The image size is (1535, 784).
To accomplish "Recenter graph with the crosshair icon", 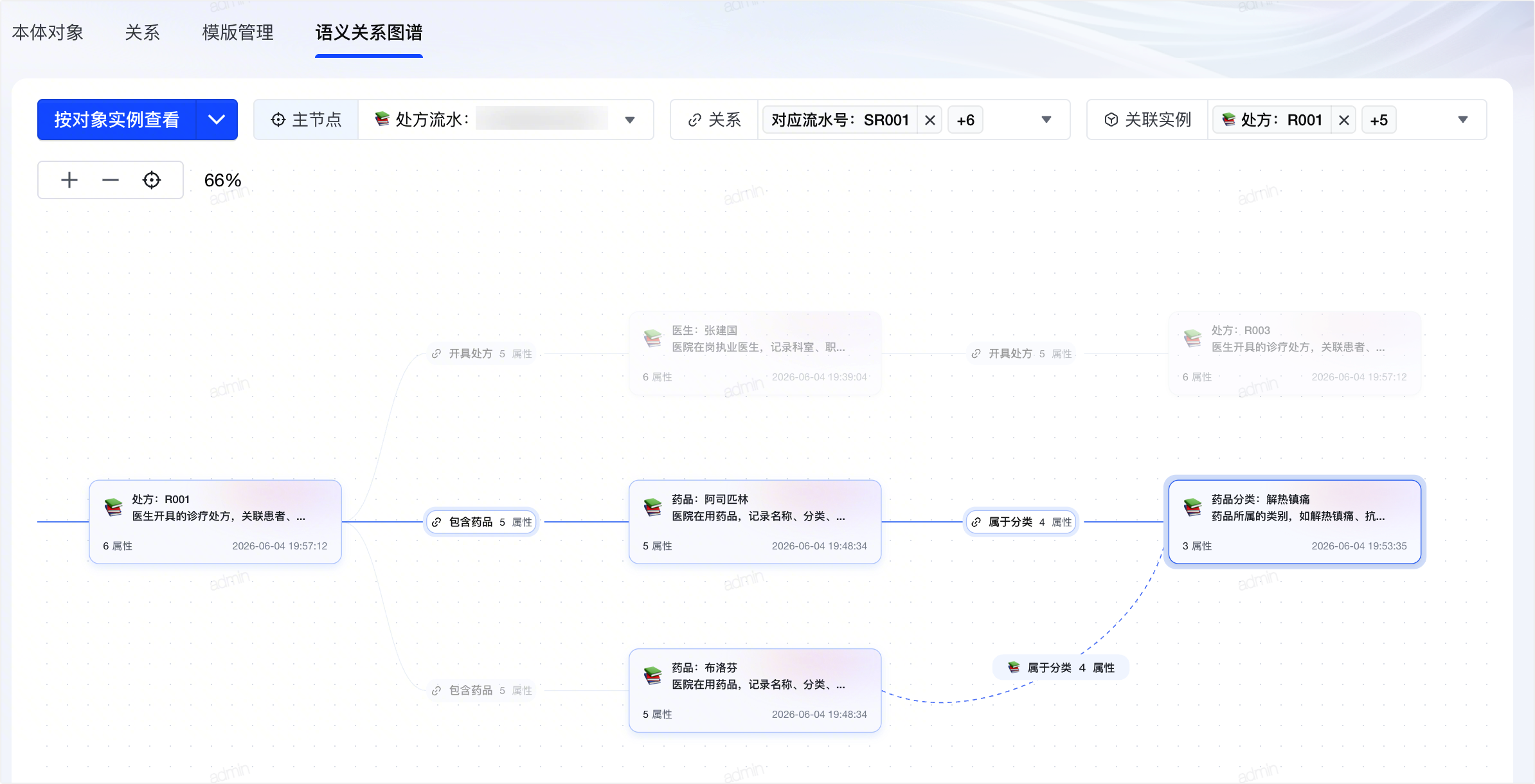I will click(152, 180).
